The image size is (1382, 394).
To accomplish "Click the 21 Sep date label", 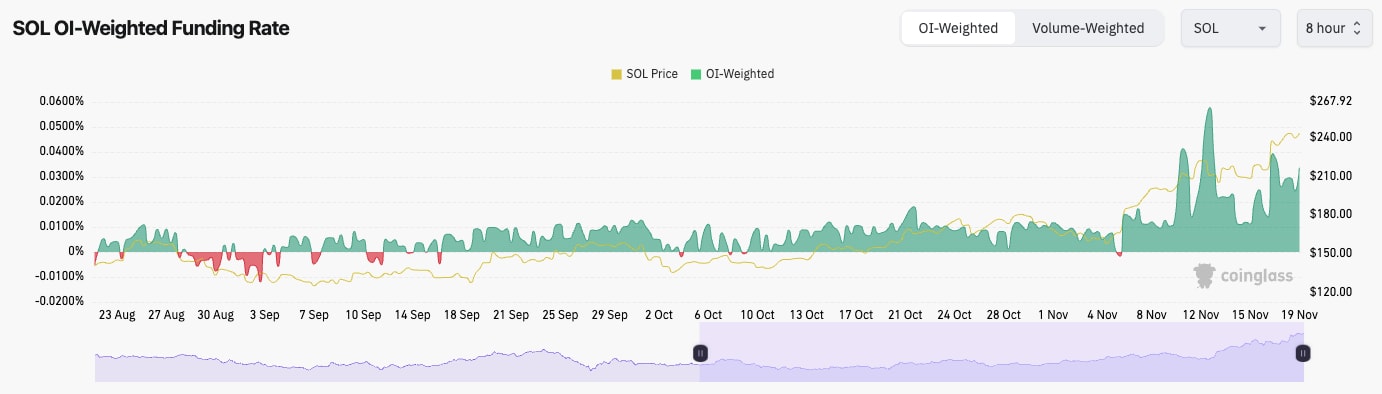I will 510,314.
